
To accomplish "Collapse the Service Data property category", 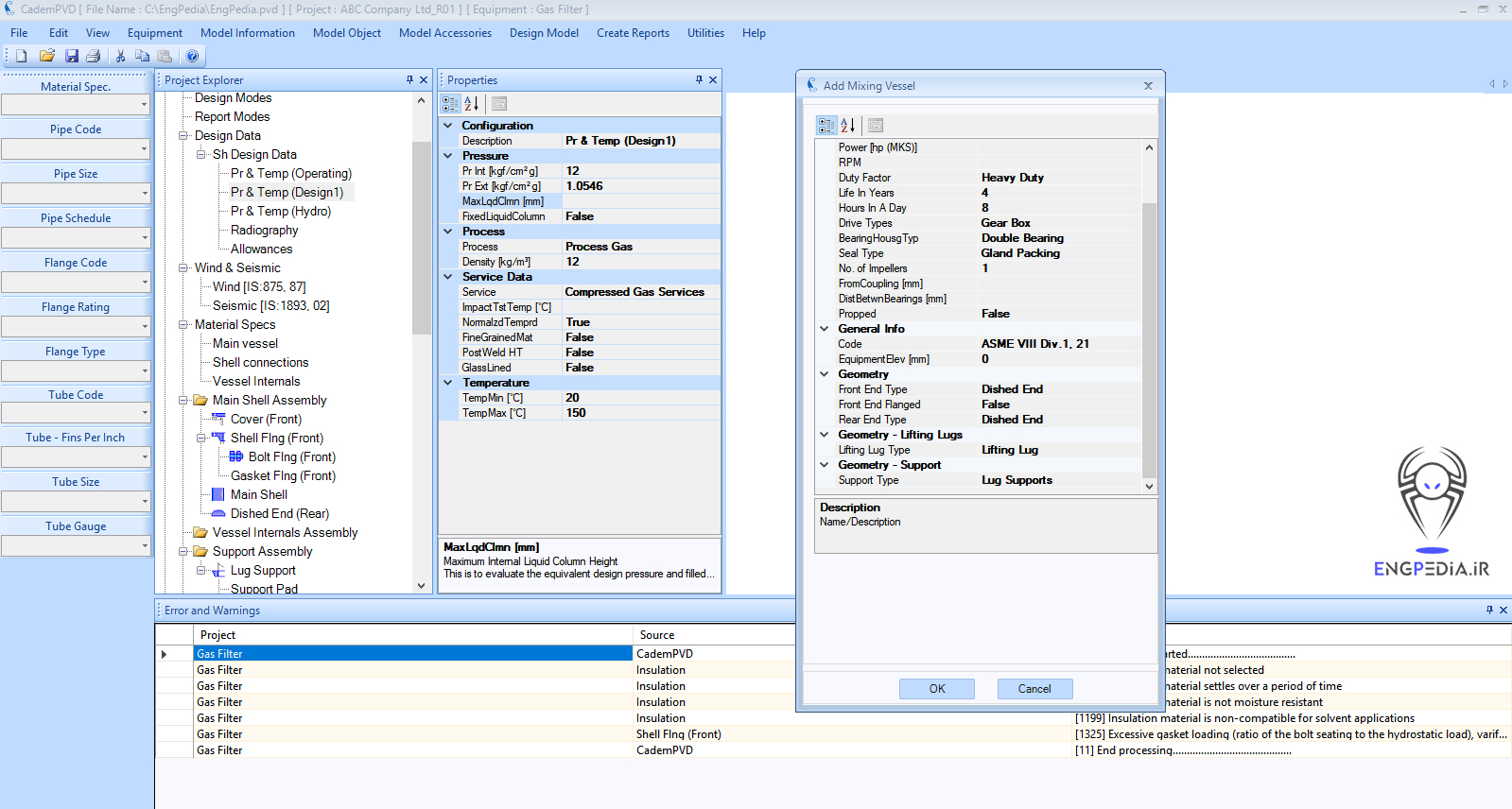I will [x=448, y=277].
